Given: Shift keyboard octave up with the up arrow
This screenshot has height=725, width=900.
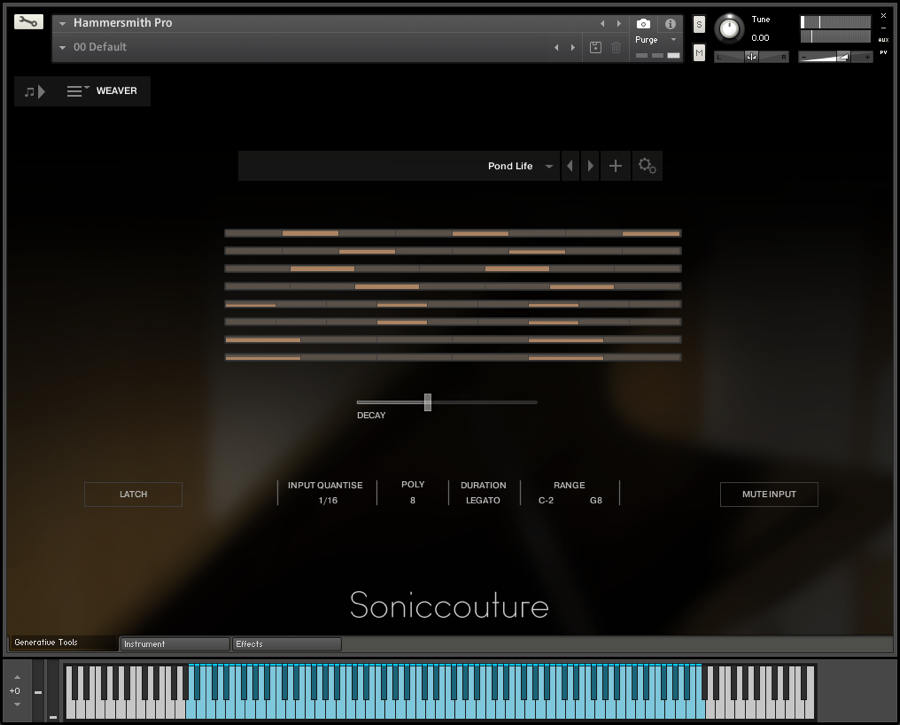Looking at the screenshot, I should pyautogui.click(x=17, y=677).
